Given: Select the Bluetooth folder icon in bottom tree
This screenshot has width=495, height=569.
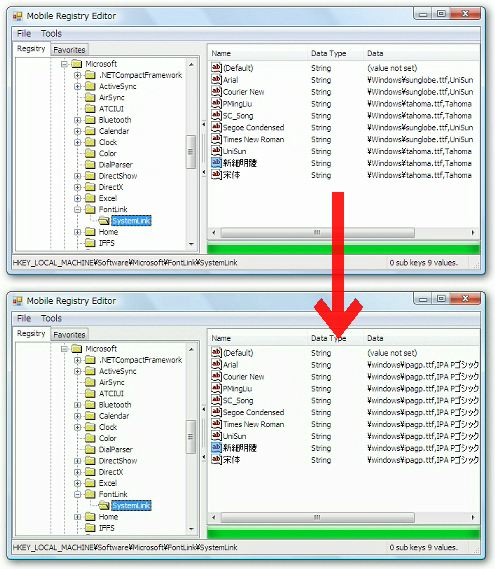Looking at the screenshot, I should [x=90, y=405].
